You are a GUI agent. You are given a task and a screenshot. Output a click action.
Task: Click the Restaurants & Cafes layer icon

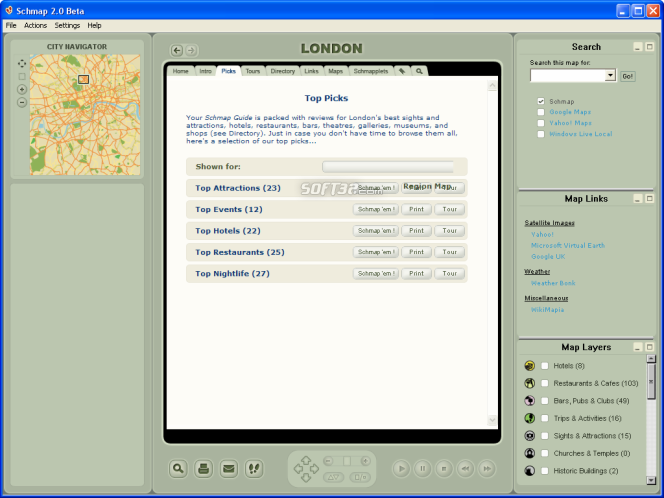click(529, 383)
